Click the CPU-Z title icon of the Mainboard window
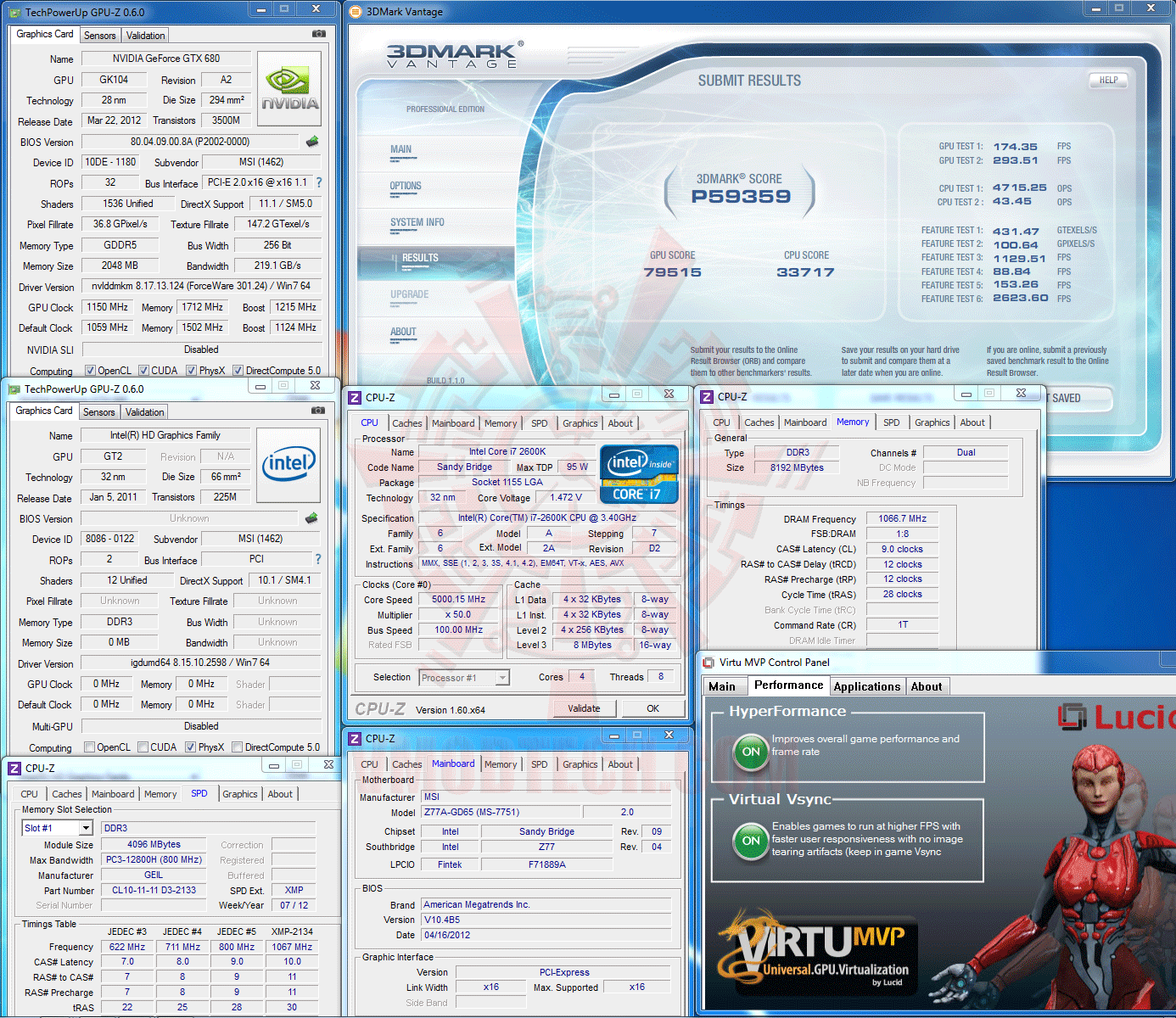The height and width of the screenshot is (1018, 1176). point(356,739)
